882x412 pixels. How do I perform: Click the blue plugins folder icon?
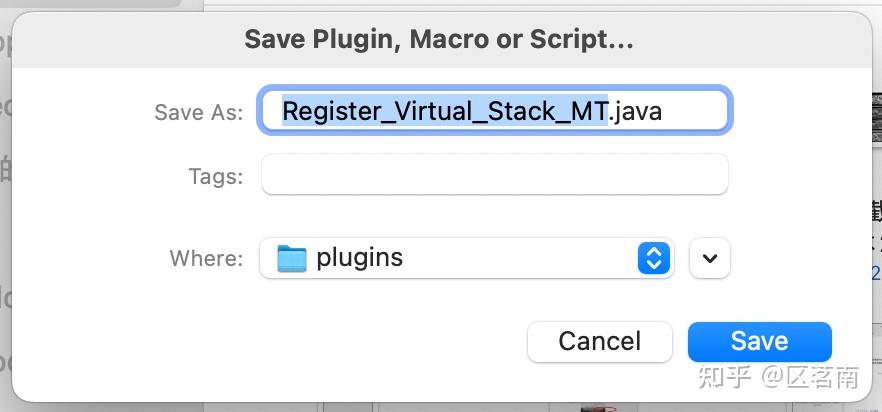coord(291,258)
